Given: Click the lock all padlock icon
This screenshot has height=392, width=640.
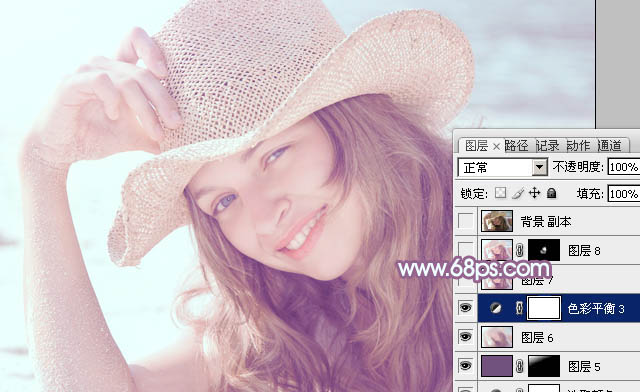Looking at the screenshot, I should pos(551,193).
